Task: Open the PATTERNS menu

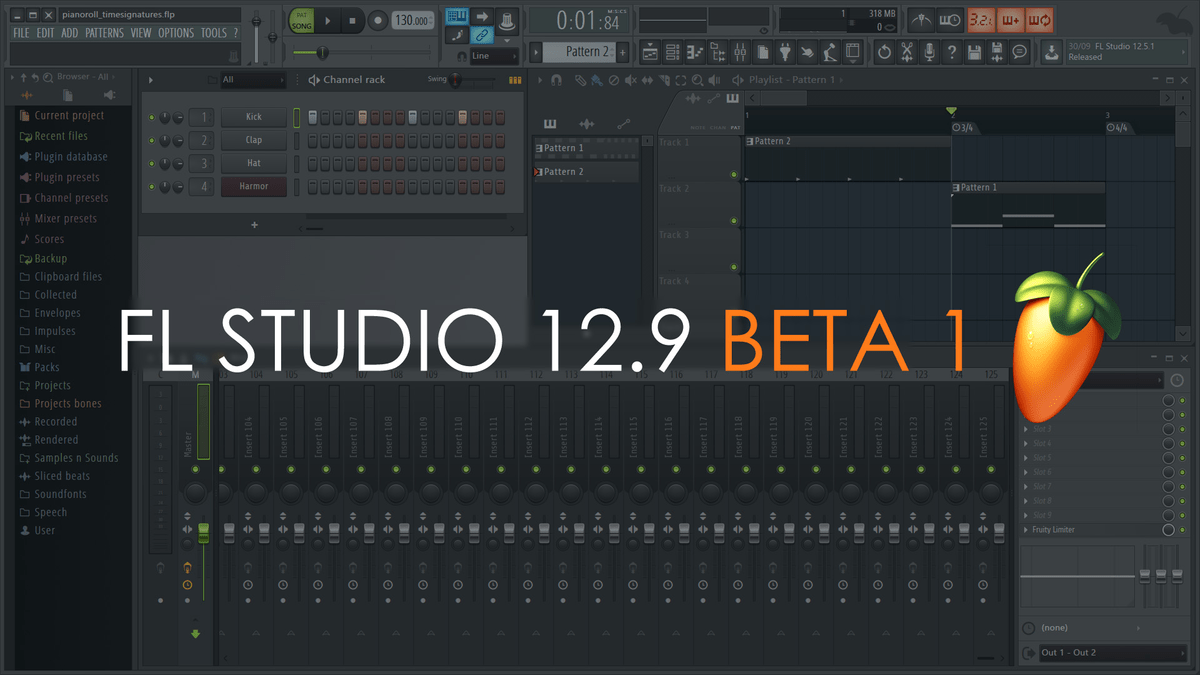Action: point(104,33)
